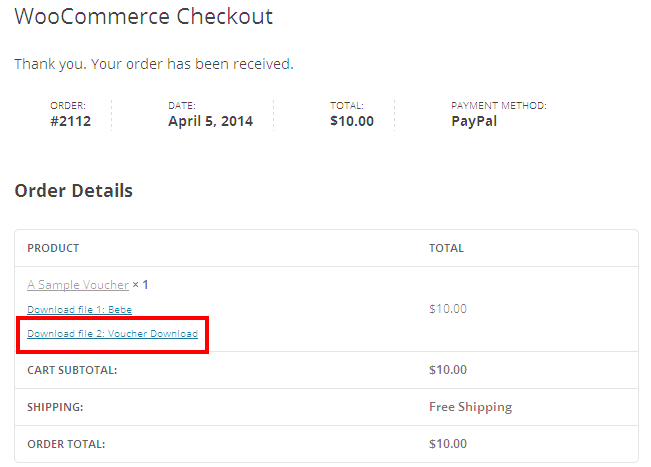Click the PayPal payment method text
This screenshot has width=651, height=467.
[474, 121]
